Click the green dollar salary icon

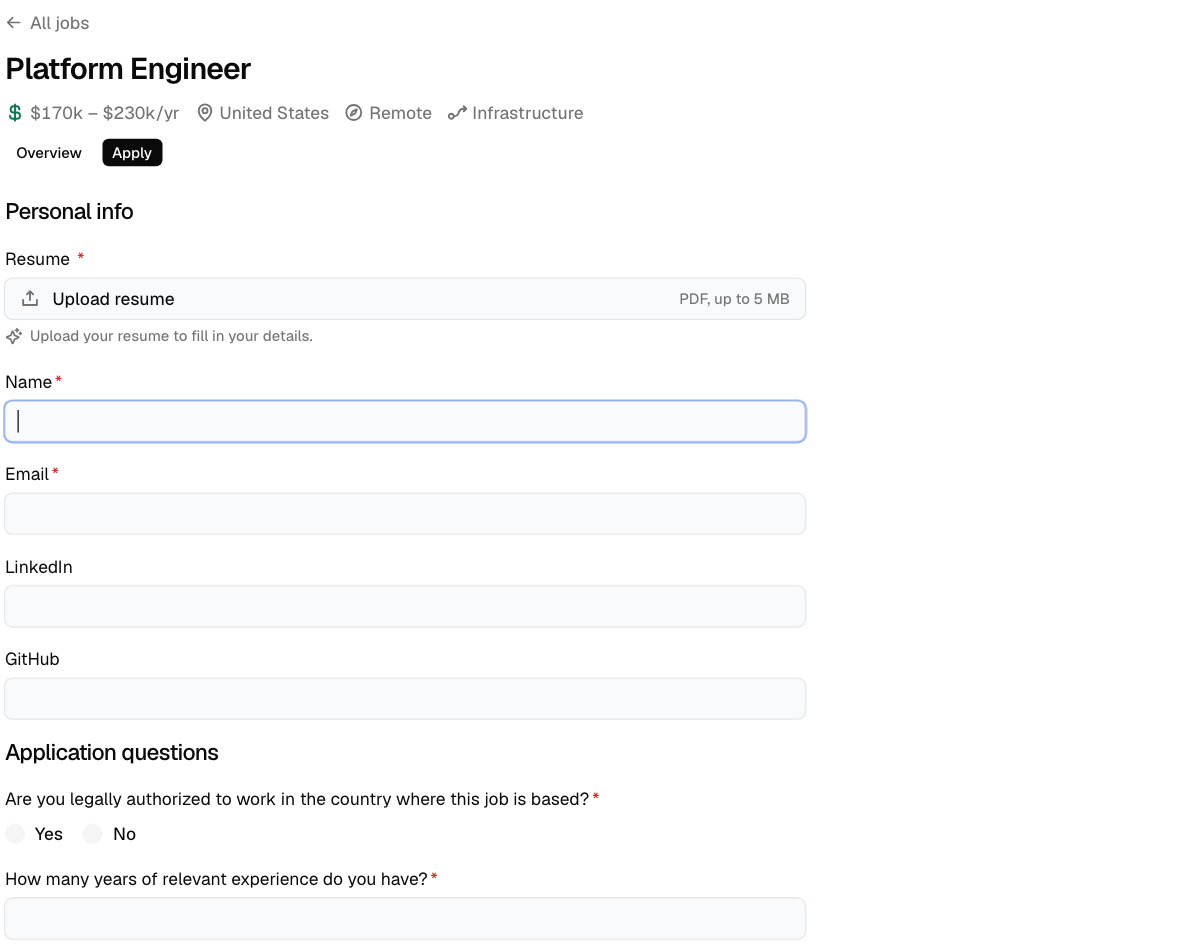click(15, 113)
